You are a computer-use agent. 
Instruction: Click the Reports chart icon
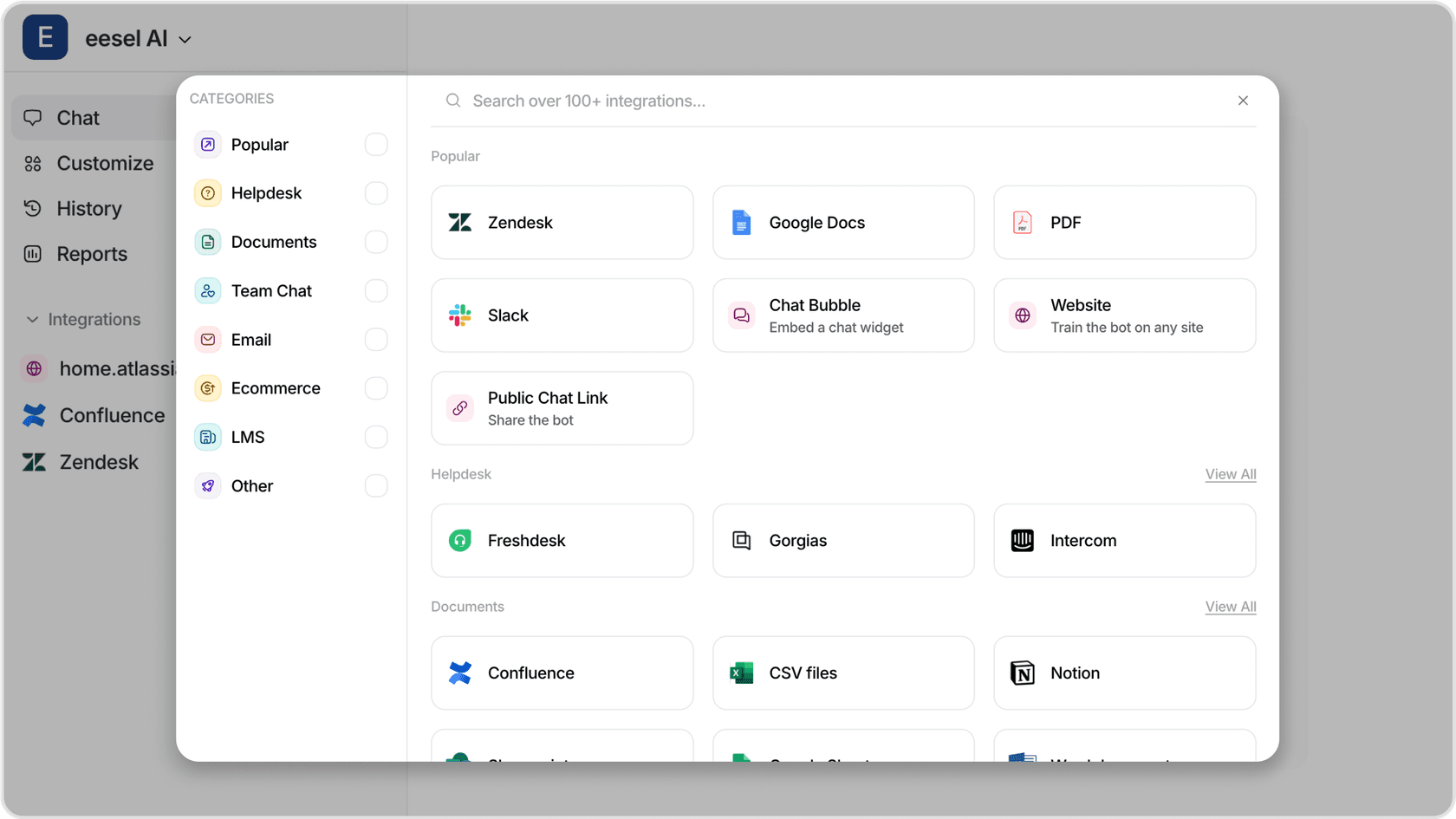click(x=33, y=254)
